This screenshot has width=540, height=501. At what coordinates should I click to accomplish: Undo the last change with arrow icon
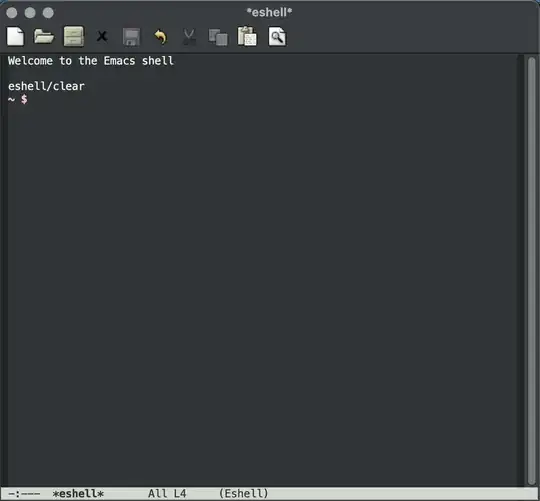pyautogui.click(x=160, y=36)
